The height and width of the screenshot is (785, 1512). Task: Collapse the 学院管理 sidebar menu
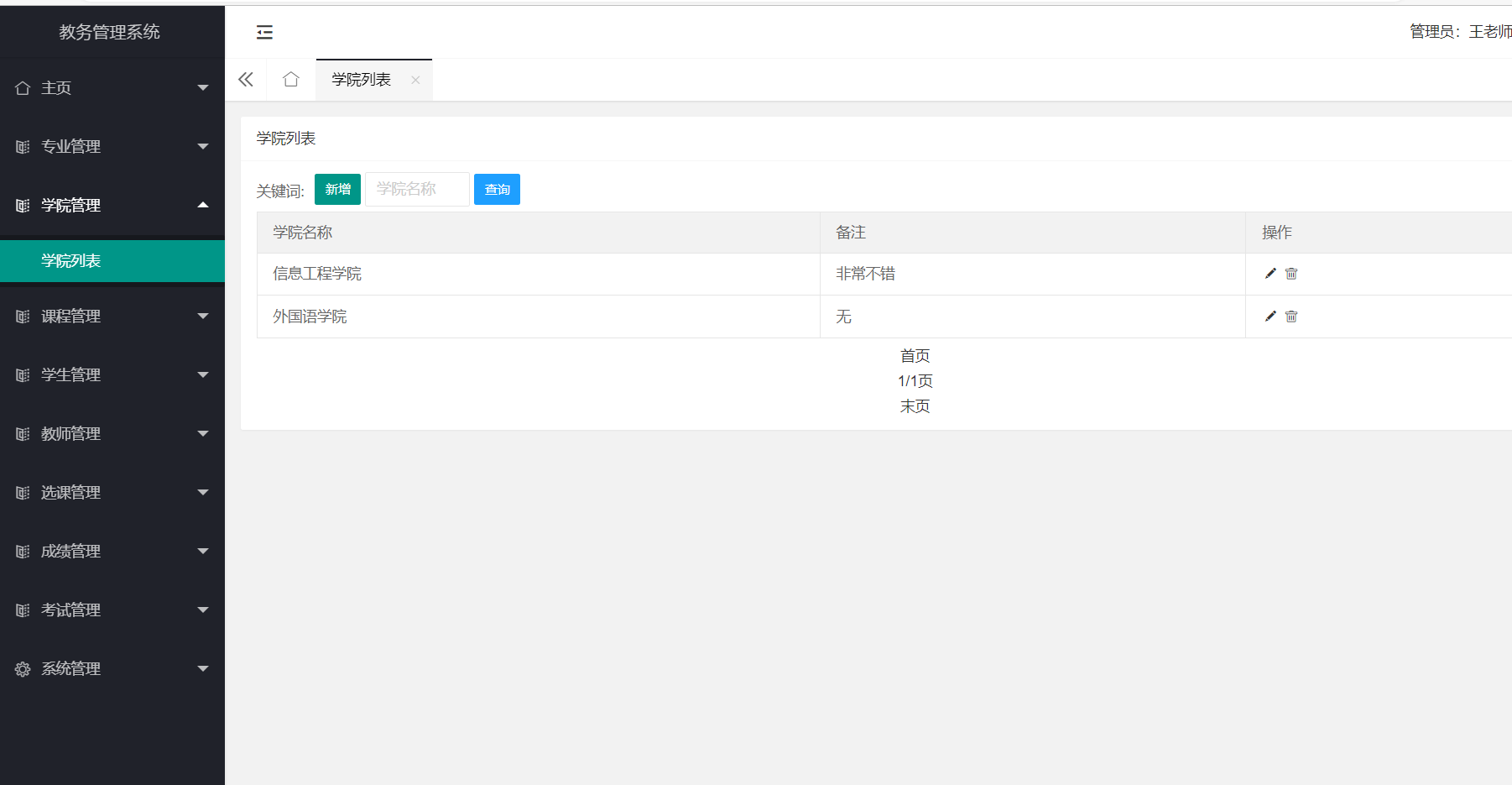point(112,206)
